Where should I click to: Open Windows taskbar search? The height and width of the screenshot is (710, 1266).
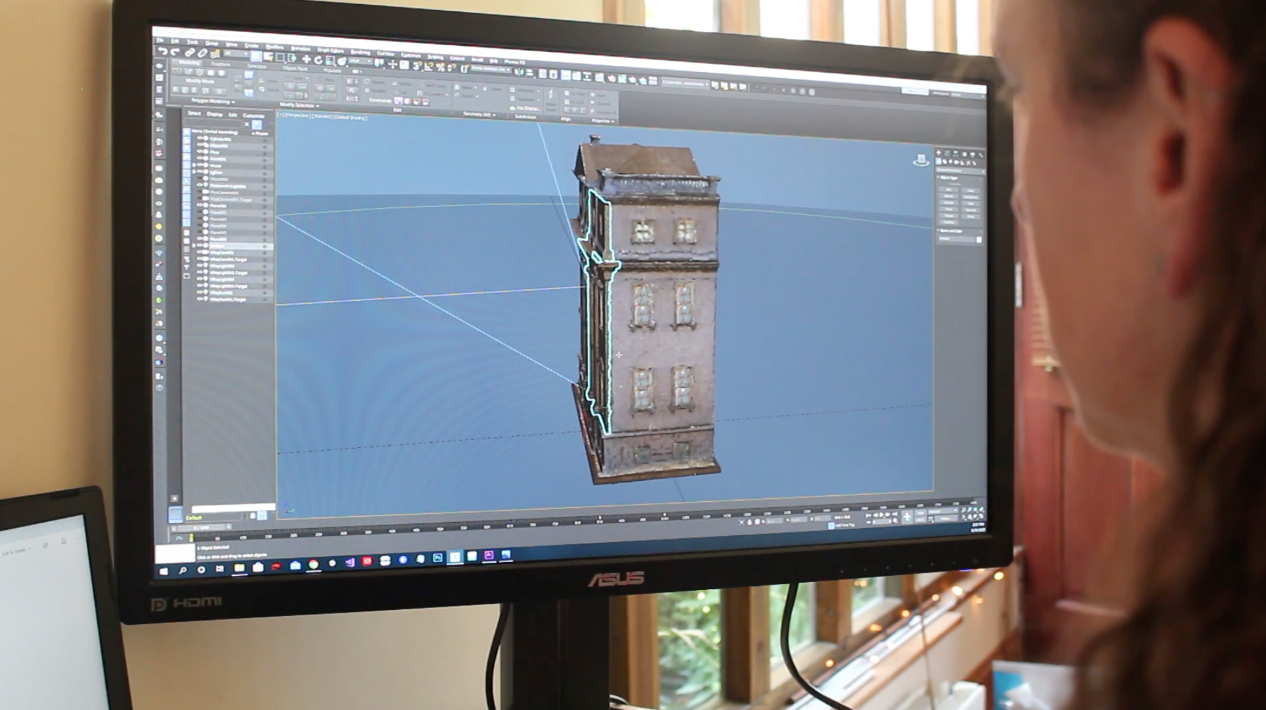pyautogui.click(x=182, y=570)
